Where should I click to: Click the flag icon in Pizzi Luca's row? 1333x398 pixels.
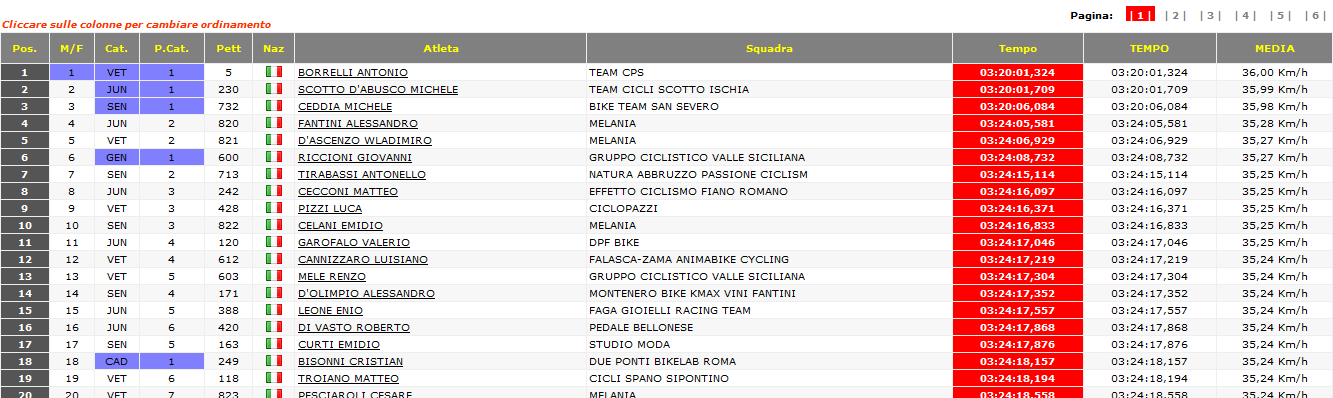274,208
